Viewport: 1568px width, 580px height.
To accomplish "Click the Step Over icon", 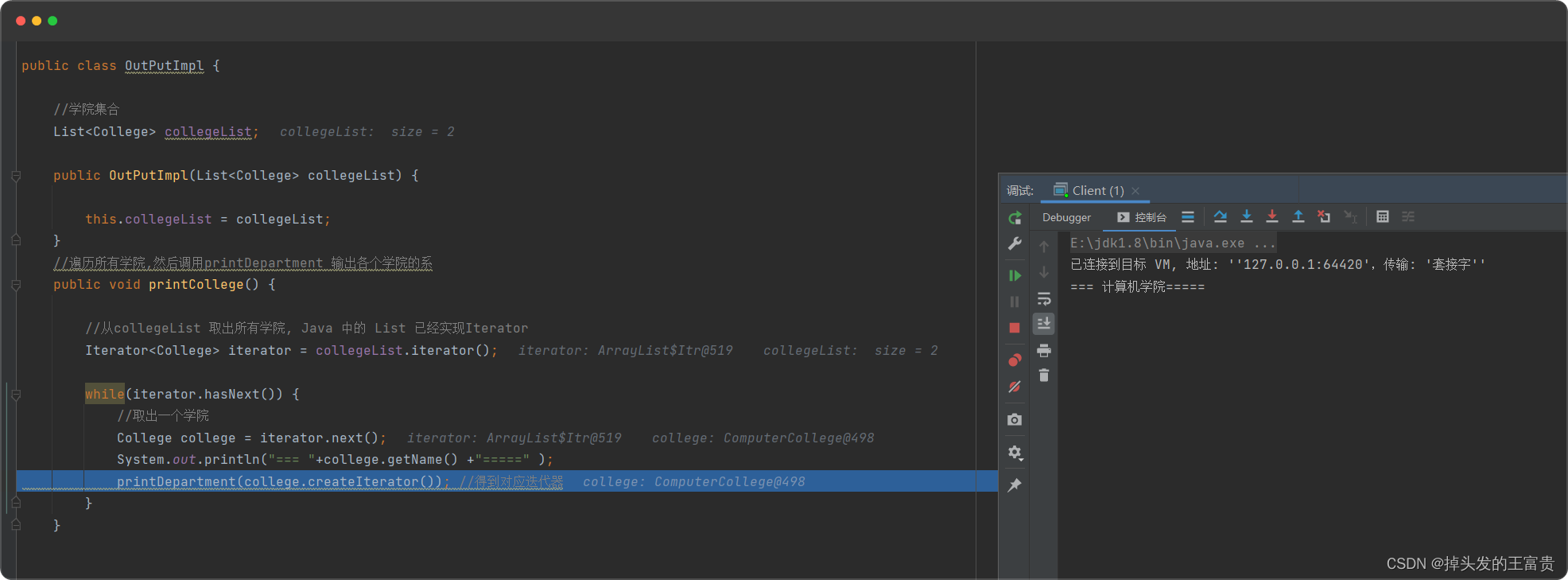I will tap(1221, 216).
